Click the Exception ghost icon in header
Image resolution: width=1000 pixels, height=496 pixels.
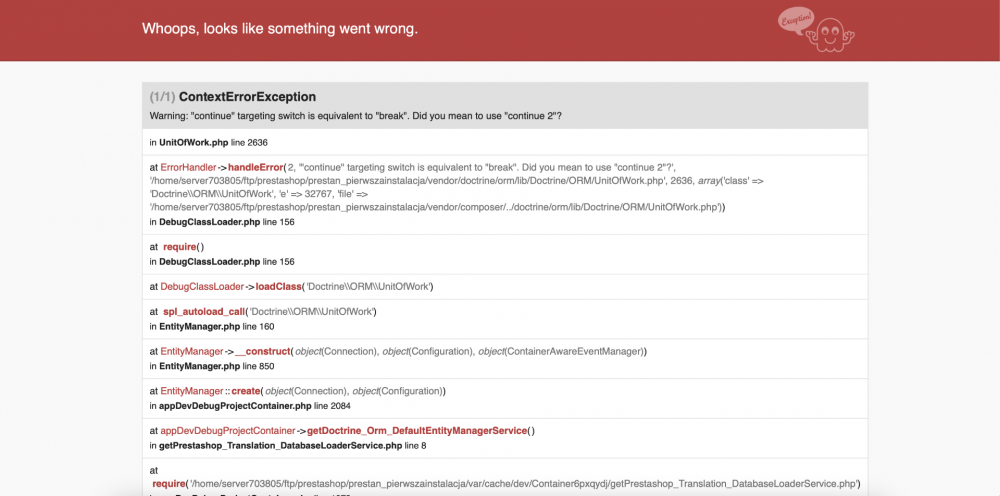(x=816, y=30)
